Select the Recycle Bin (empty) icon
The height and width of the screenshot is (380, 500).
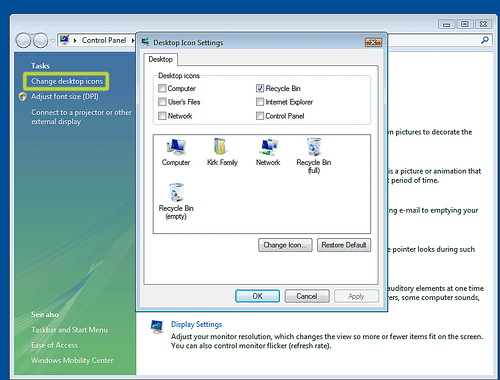pos(176,201)
